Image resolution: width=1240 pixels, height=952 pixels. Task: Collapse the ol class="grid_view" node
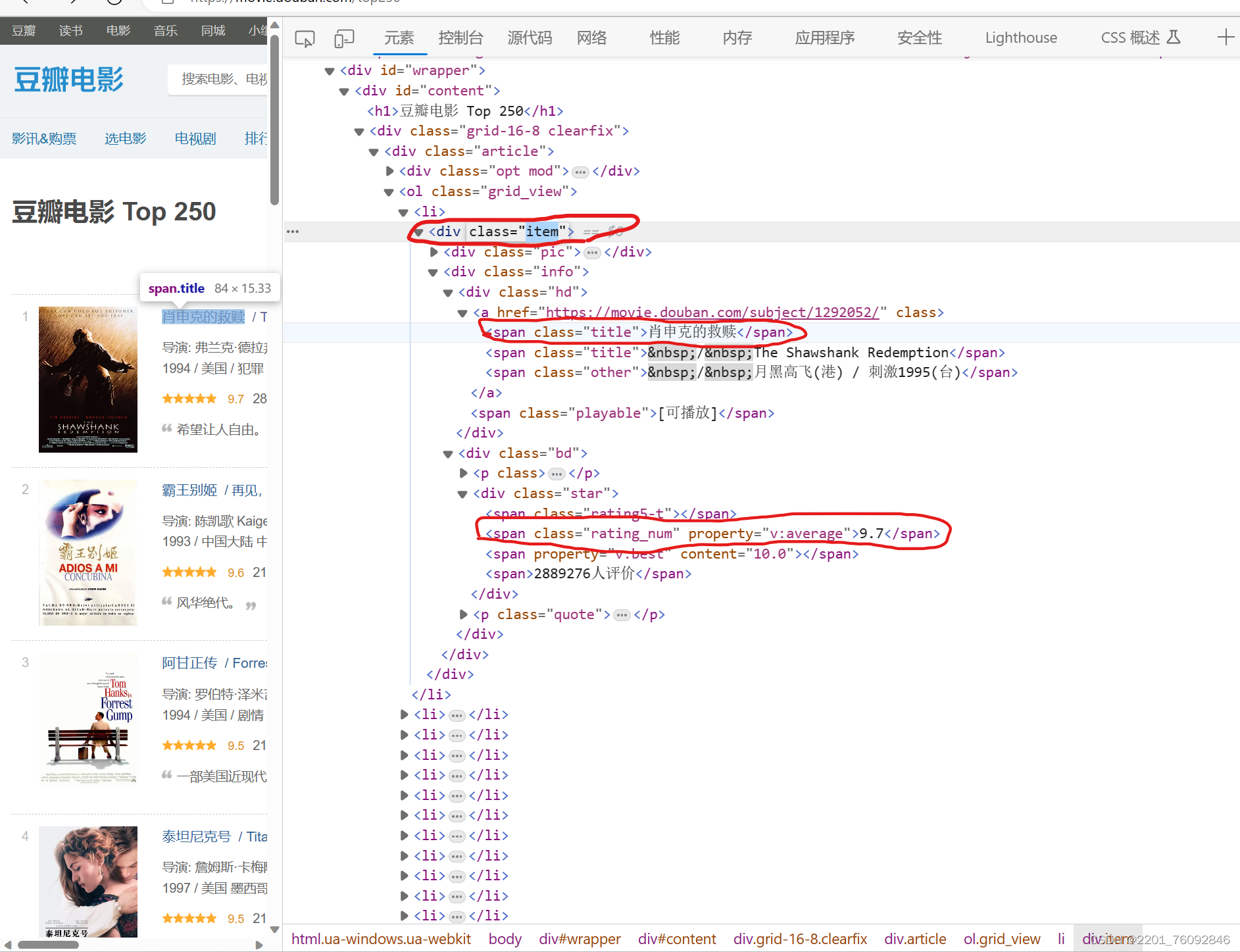click(389, 192)
